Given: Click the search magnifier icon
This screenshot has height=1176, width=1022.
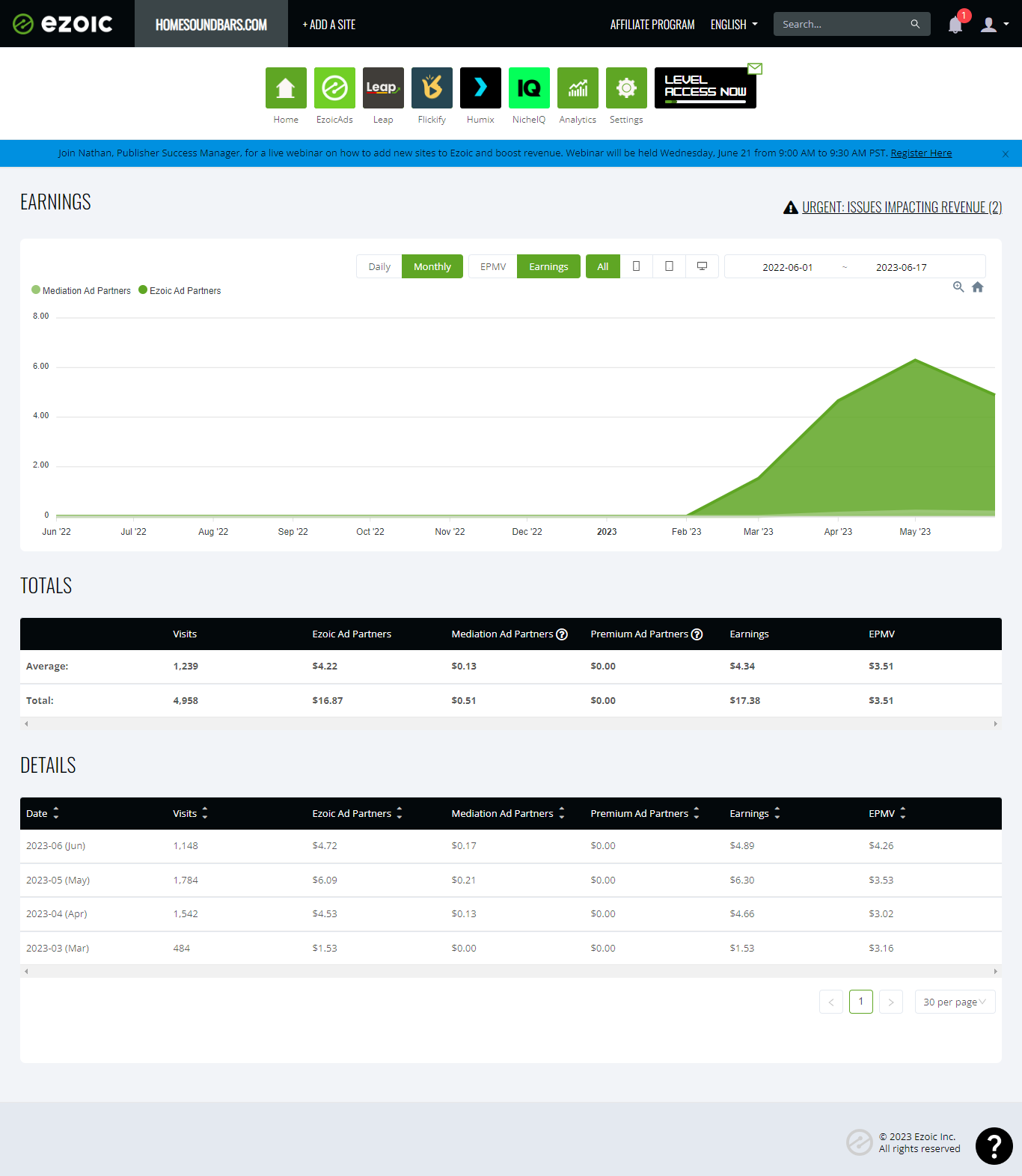Looking at the screenshot, I should (915, 24).
